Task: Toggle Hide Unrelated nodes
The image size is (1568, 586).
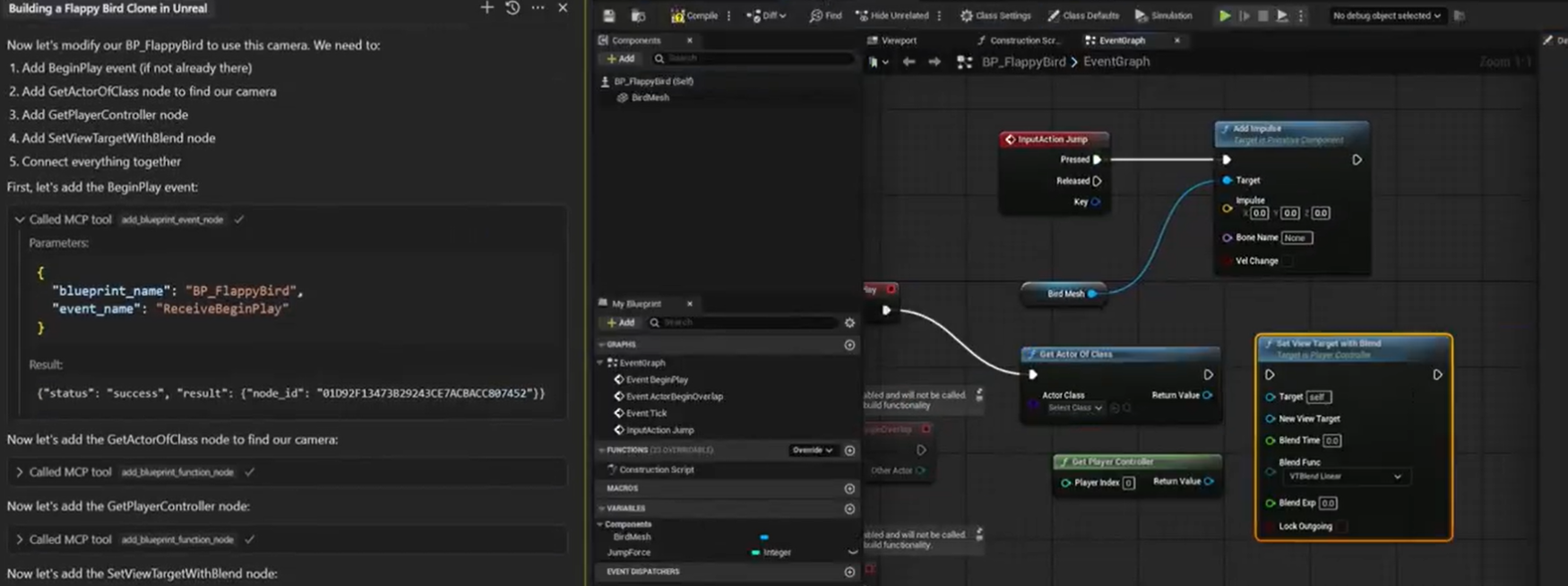Action: pos(892,15)
